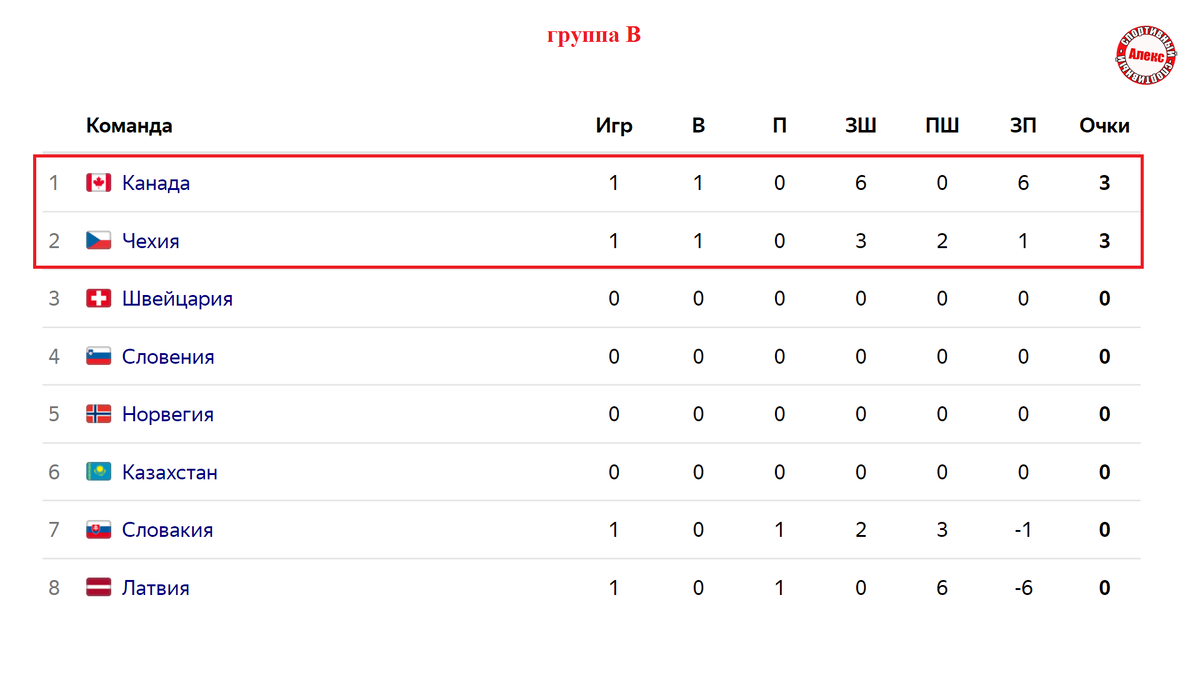
Task: Click the Latvia flag icon
Action: click(98, 588)
